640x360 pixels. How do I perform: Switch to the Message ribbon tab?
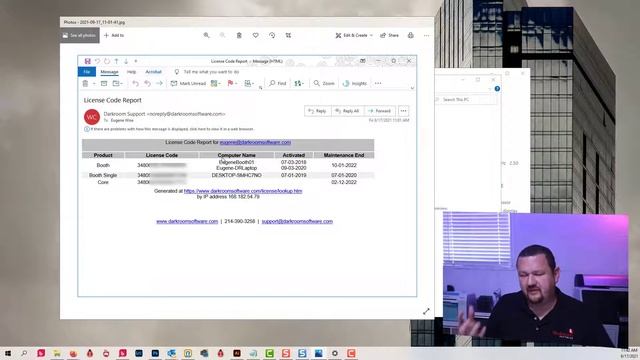click(109, 72)
